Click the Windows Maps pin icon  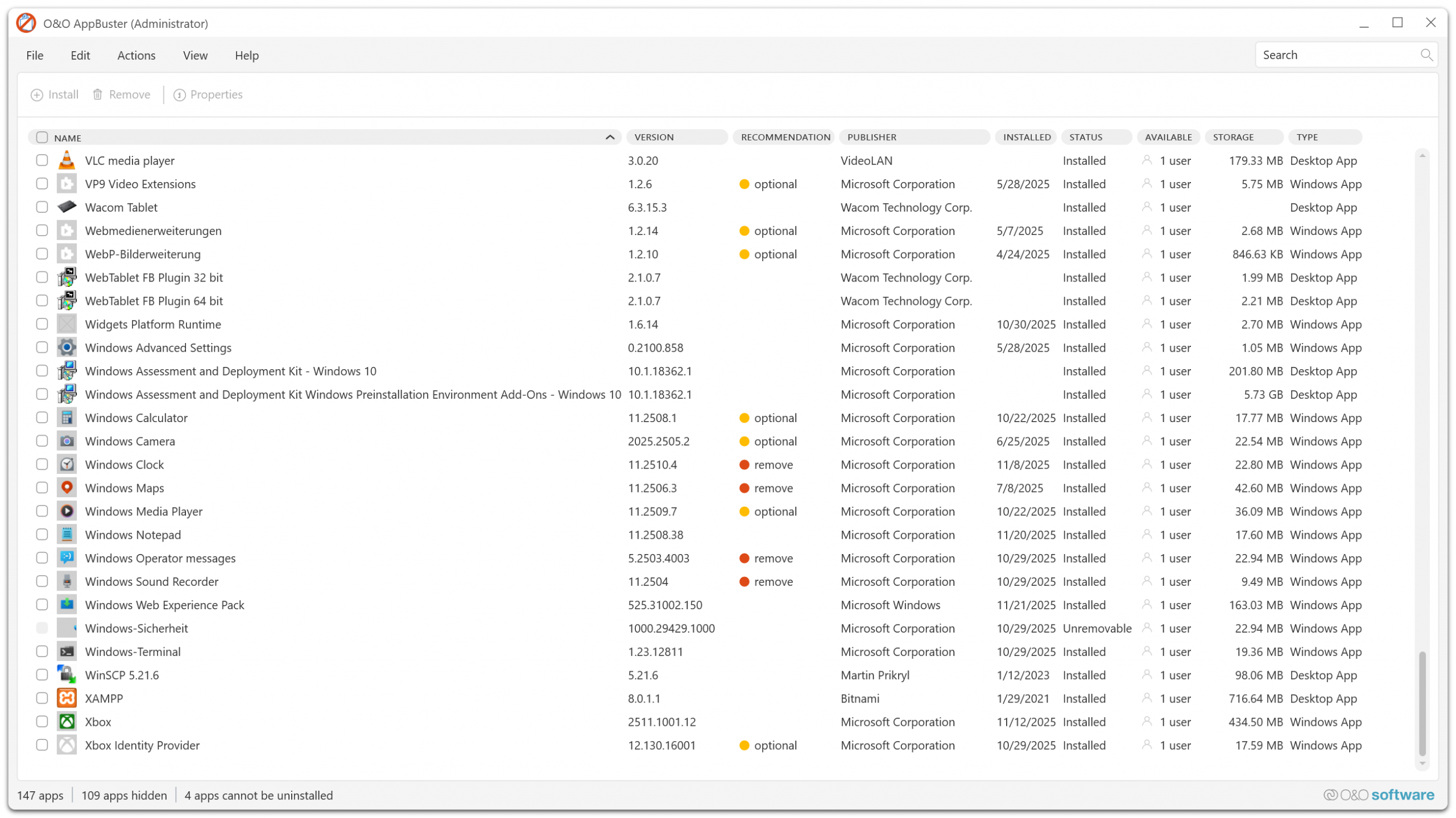pyautogui.click(x=67, y=488)
